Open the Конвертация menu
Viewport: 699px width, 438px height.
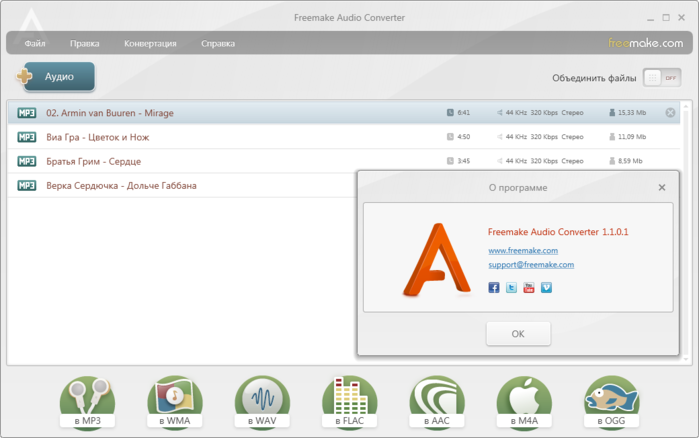150,43
